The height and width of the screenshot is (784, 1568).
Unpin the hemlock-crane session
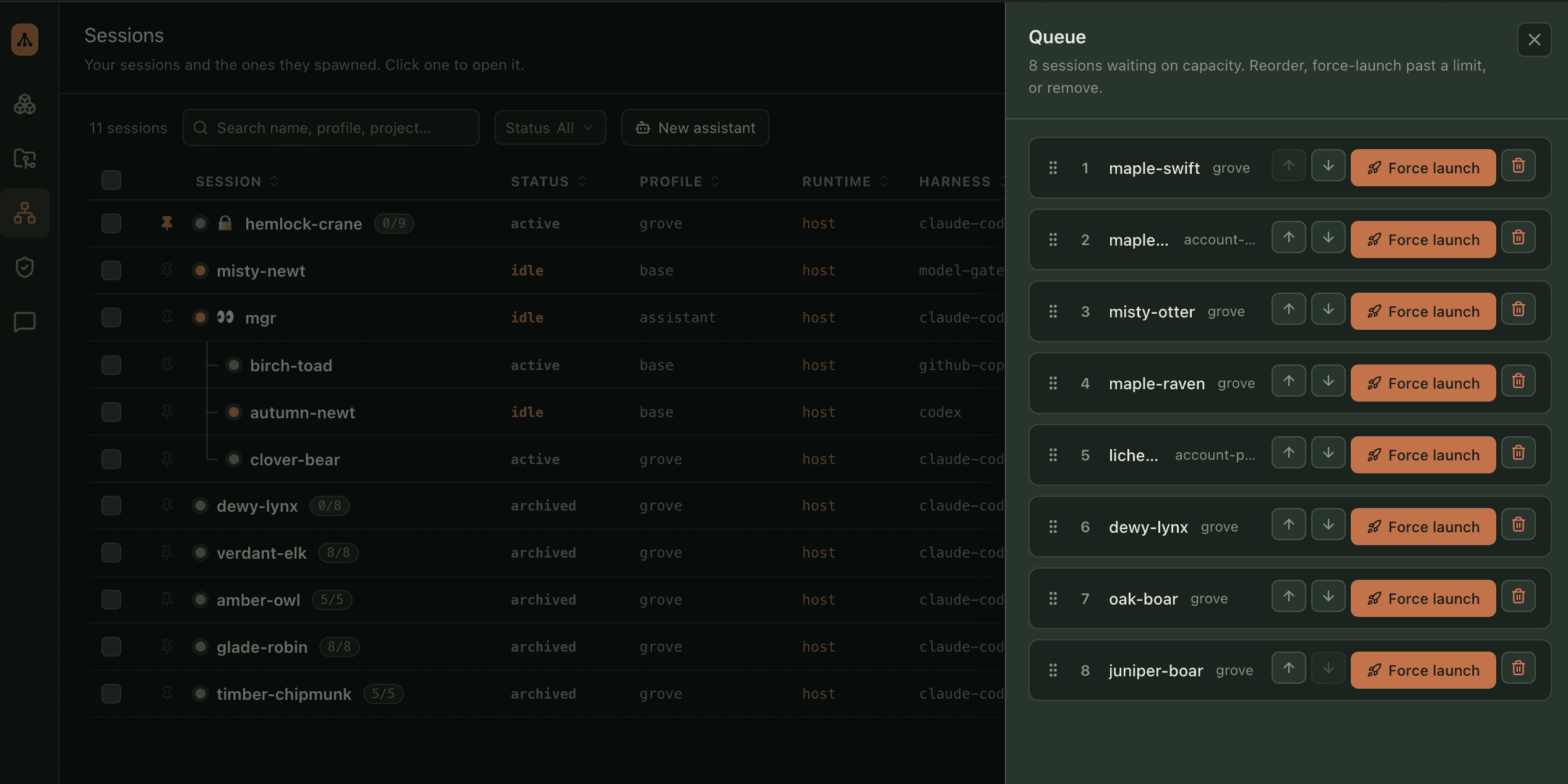[166, 223]
